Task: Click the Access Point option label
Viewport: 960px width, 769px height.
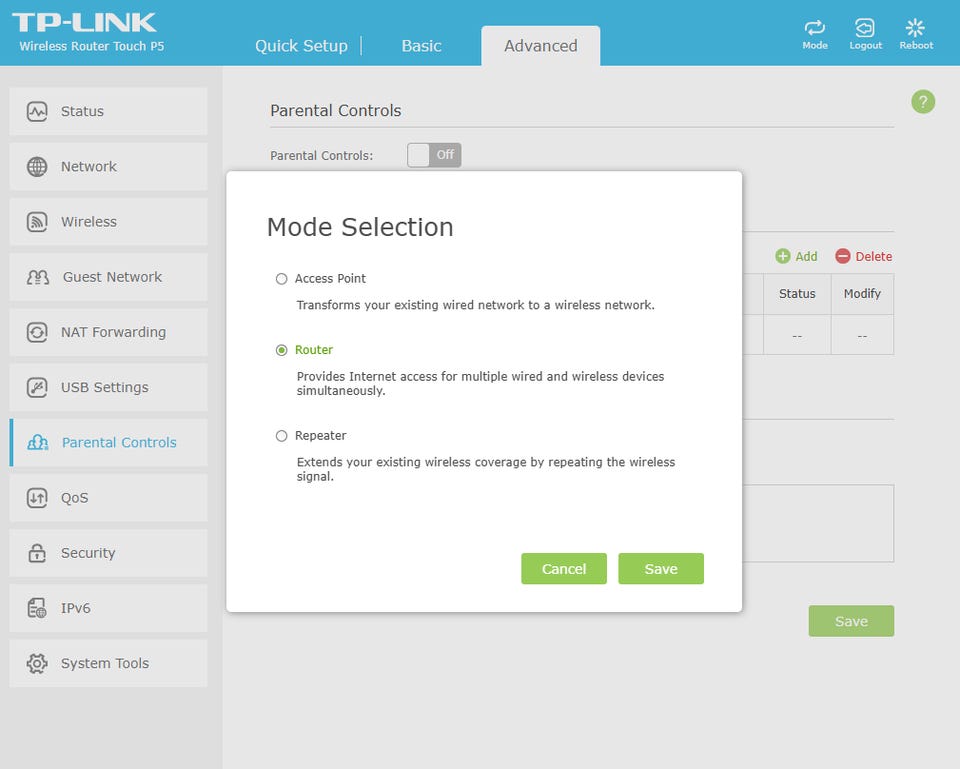Action: pos(330,279)
